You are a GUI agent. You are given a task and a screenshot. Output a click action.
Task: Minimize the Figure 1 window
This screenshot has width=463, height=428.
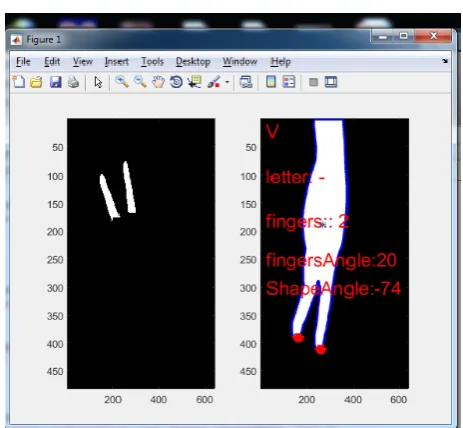tap(383, 36)
